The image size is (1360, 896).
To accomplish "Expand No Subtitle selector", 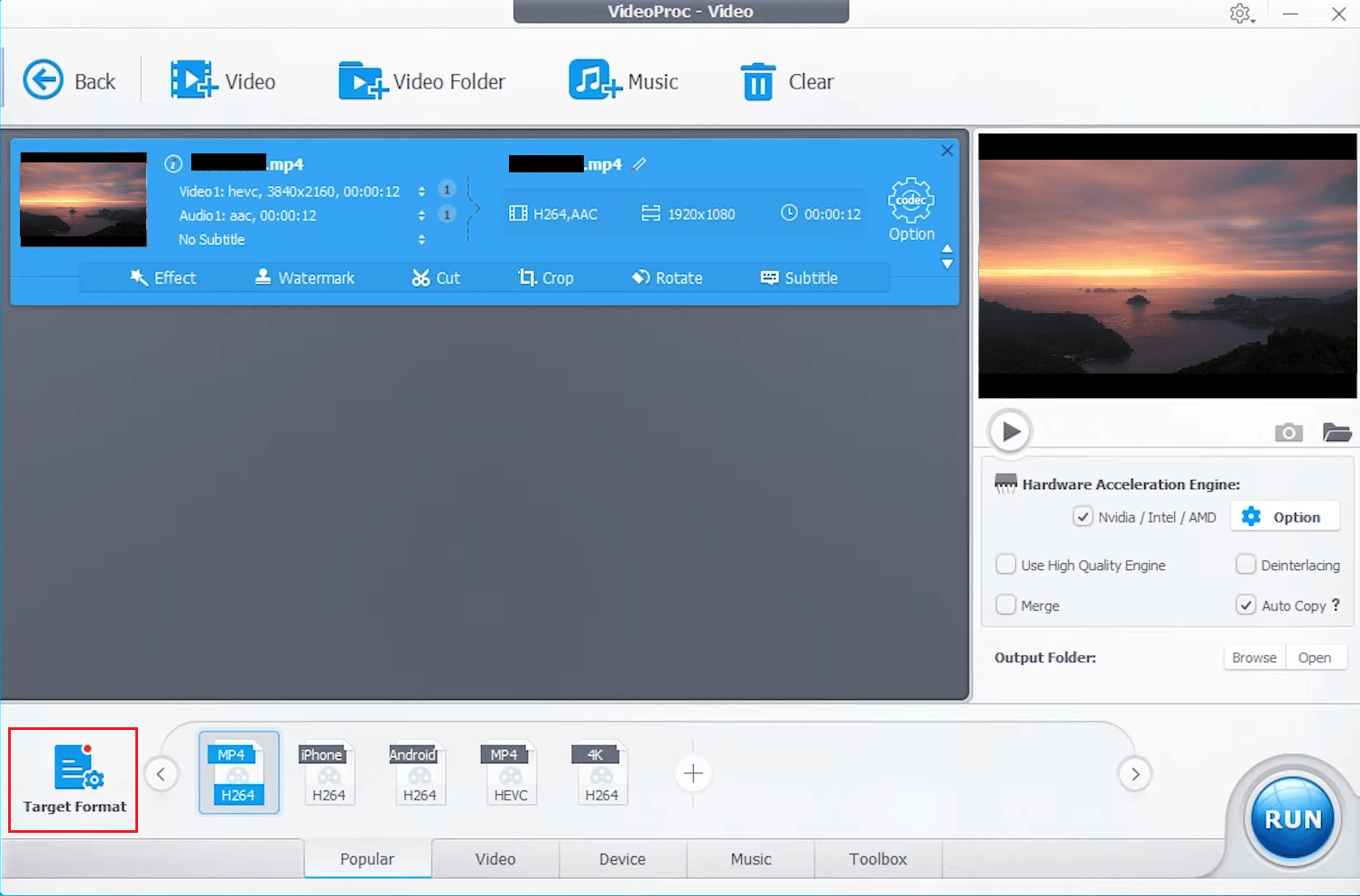I will 421,239.
